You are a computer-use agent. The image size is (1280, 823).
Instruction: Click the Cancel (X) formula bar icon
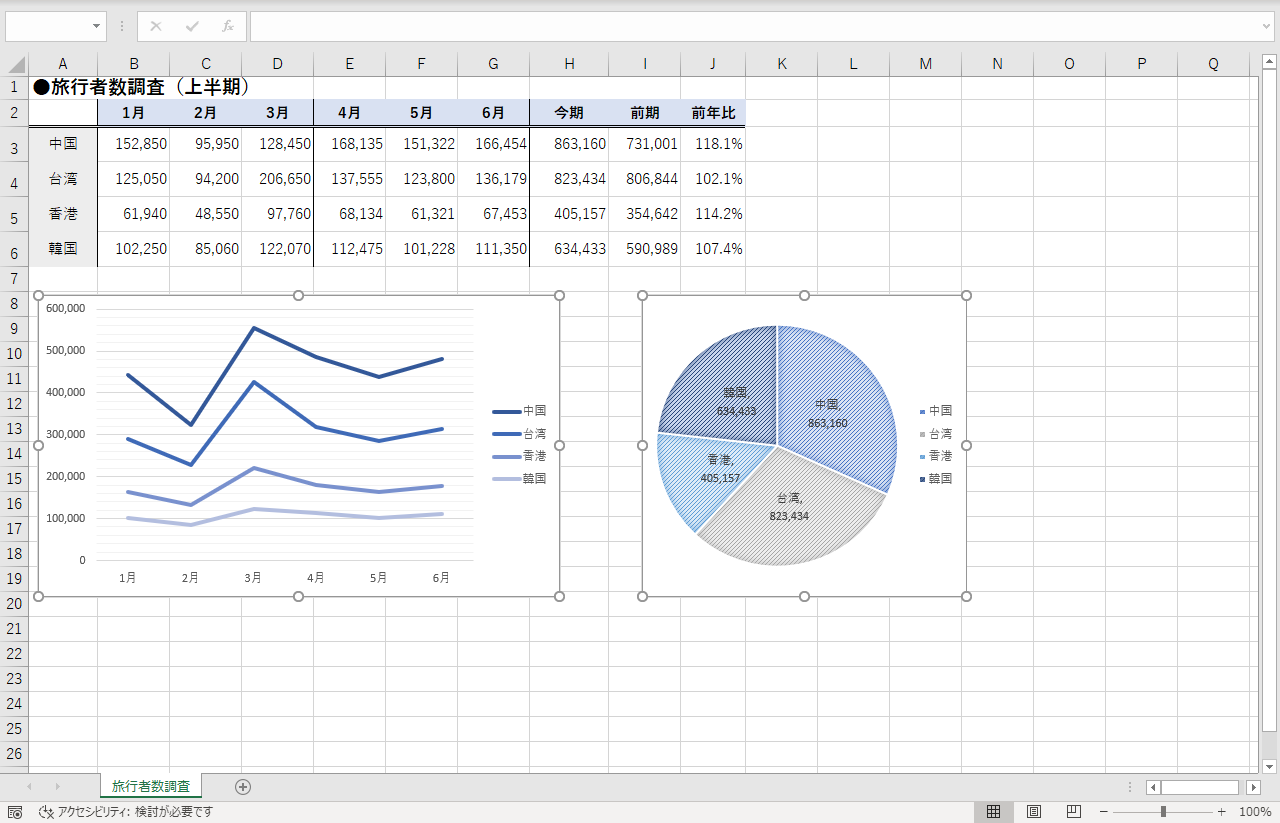click(156, 26)
